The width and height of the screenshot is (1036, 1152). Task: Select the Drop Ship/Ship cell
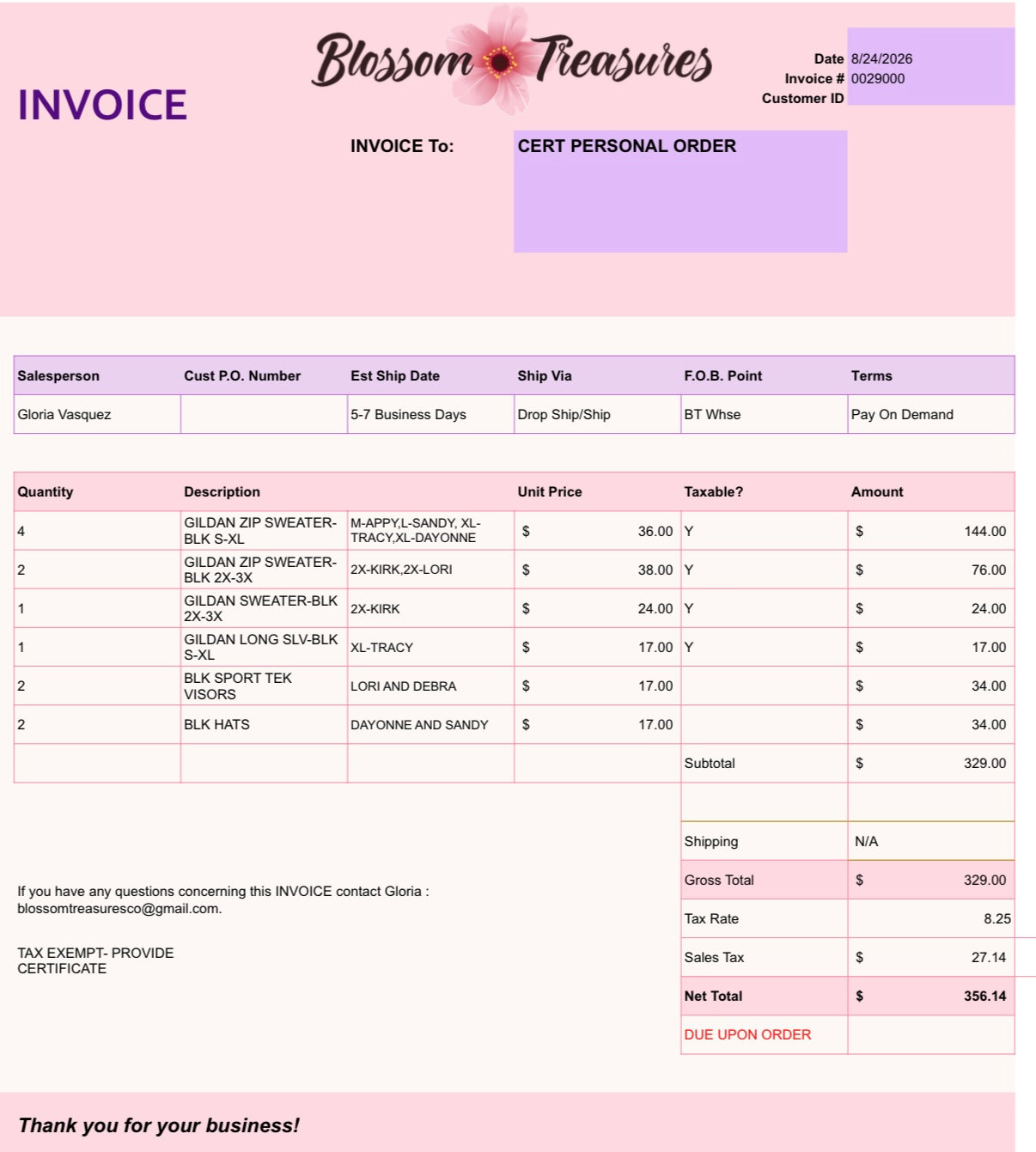(597, 414)
